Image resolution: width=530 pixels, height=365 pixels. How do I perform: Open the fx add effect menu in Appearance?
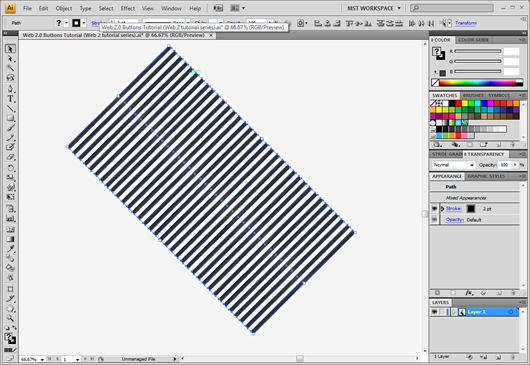[469, 293]
